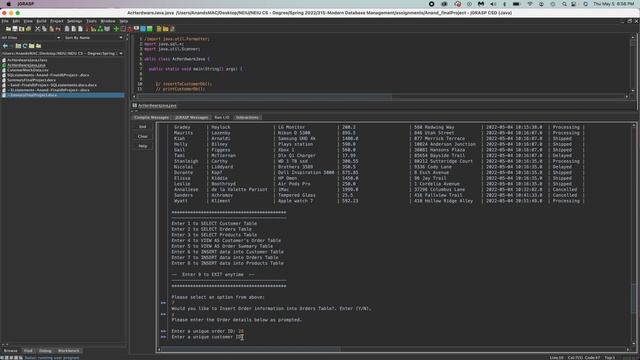Click the Save file toolbar icon
Viewport: 640px width, 360px height.
(x=15, y=29)
